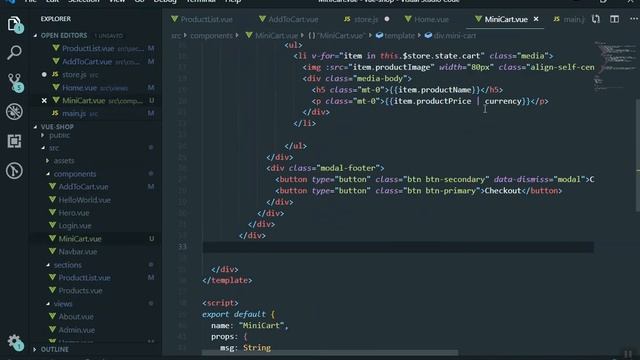Expand the assets folder
Screen dimensions: 640x360
click(x=64, y=161)
